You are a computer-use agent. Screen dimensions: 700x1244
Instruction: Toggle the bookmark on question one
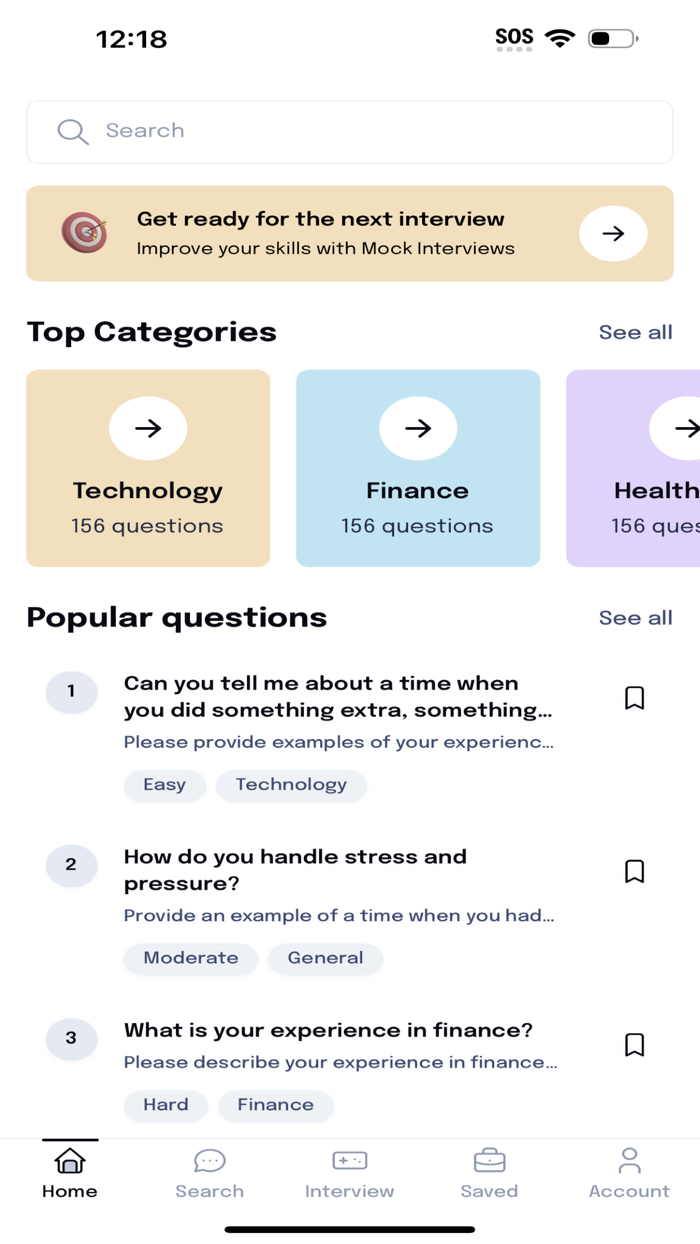pos(634,698)
